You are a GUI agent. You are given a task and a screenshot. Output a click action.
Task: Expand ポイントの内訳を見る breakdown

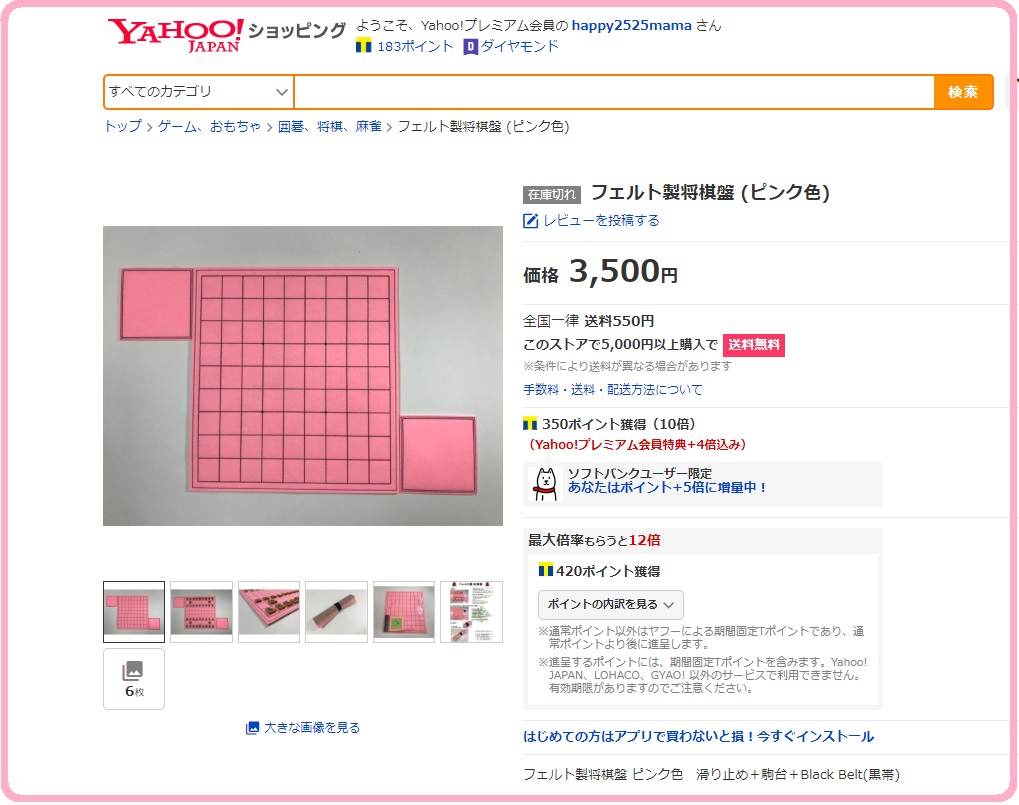610,604
